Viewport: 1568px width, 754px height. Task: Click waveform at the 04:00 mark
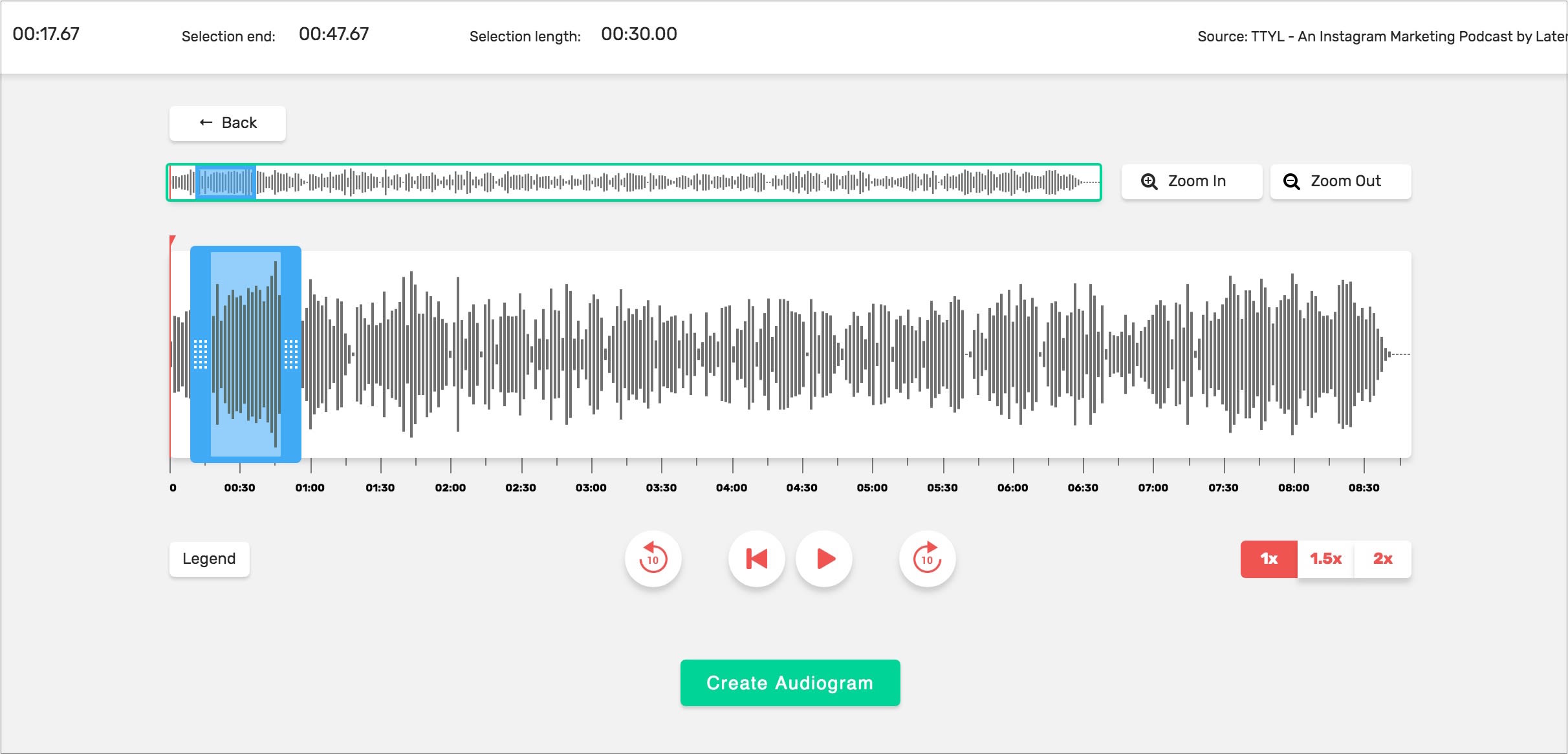(x=732, y=354)
